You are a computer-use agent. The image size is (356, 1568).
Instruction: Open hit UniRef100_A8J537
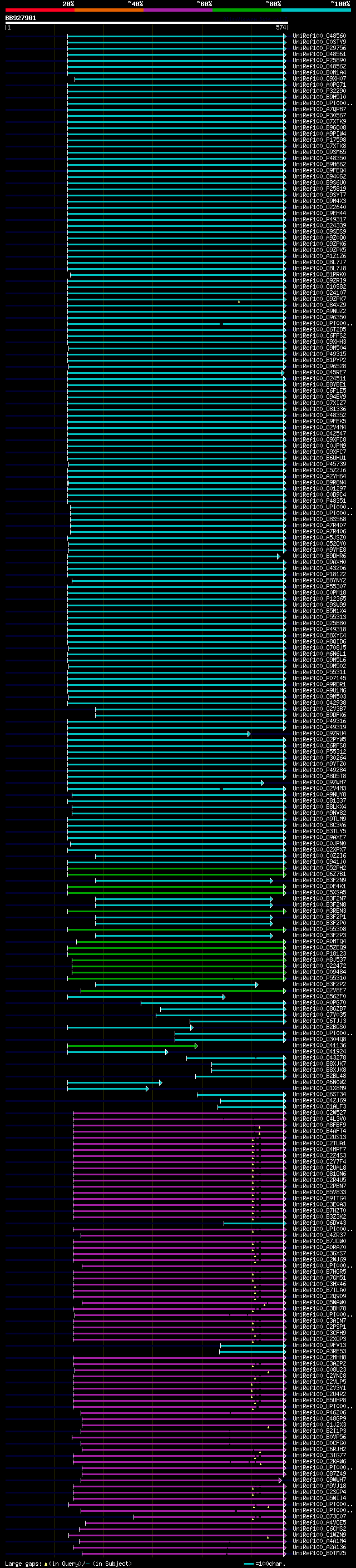click(319, 959)
